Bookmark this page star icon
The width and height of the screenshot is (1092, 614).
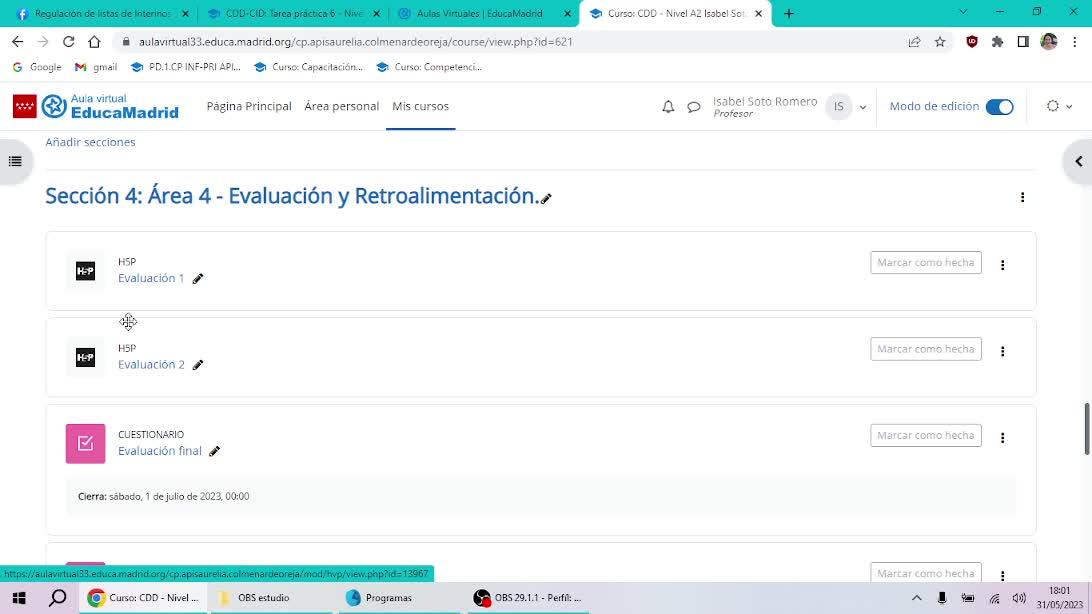[x=940, y=42]
